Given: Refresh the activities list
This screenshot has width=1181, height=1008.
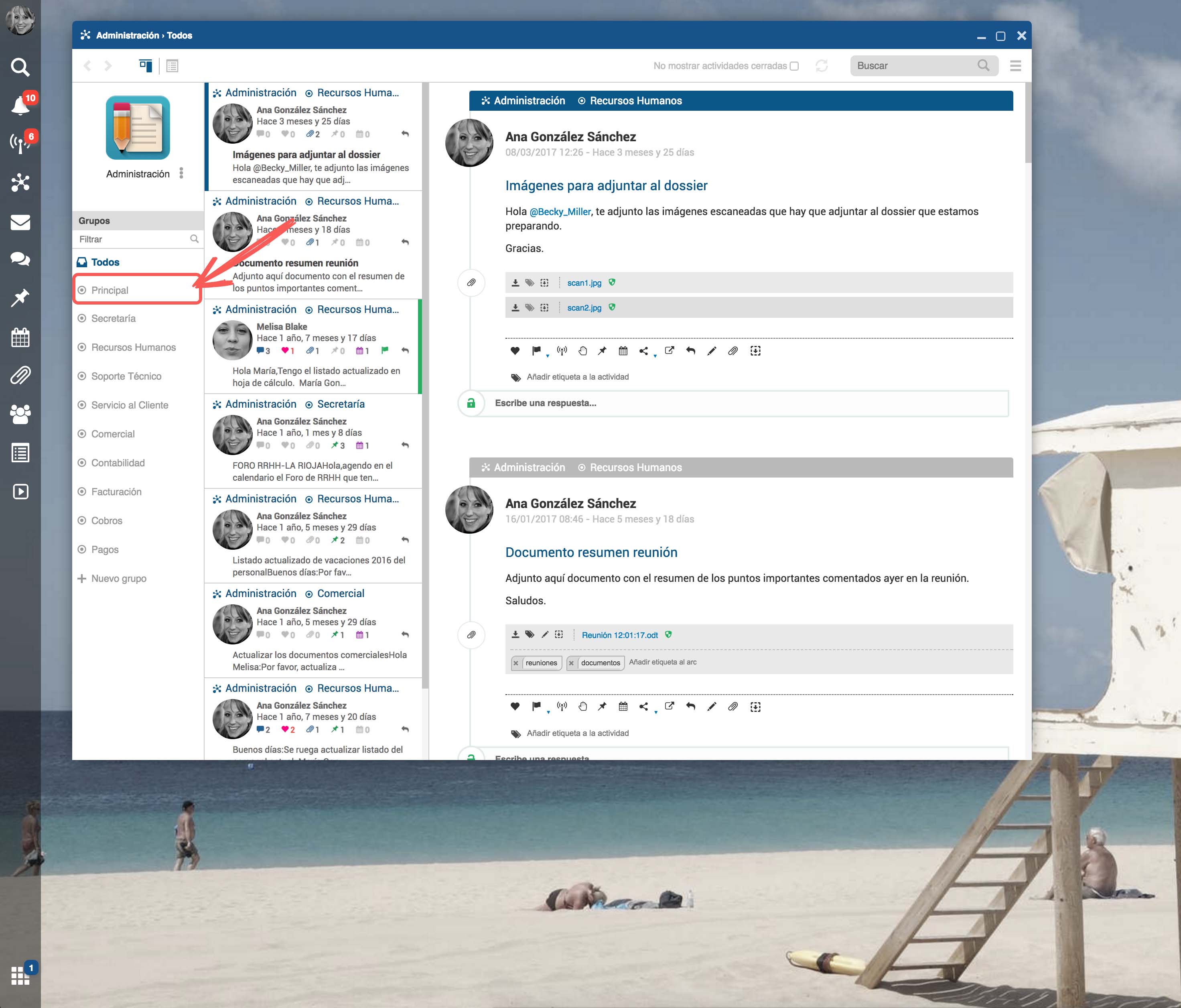Looking at the screenshot, I should point(821,66).
